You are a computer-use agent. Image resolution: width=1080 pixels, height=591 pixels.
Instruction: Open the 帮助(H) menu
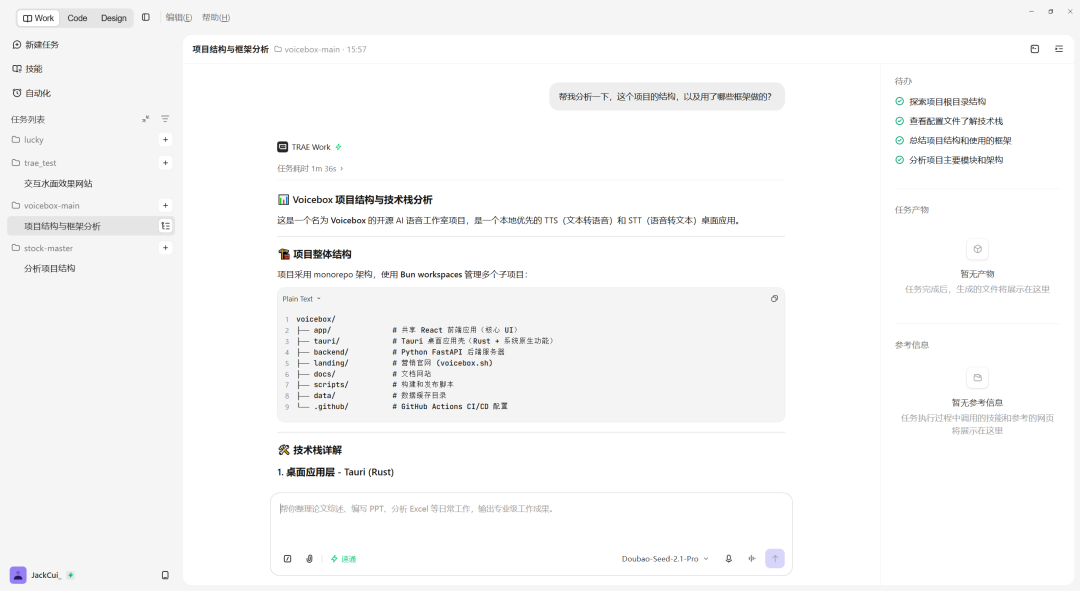(x=216, y=17)
